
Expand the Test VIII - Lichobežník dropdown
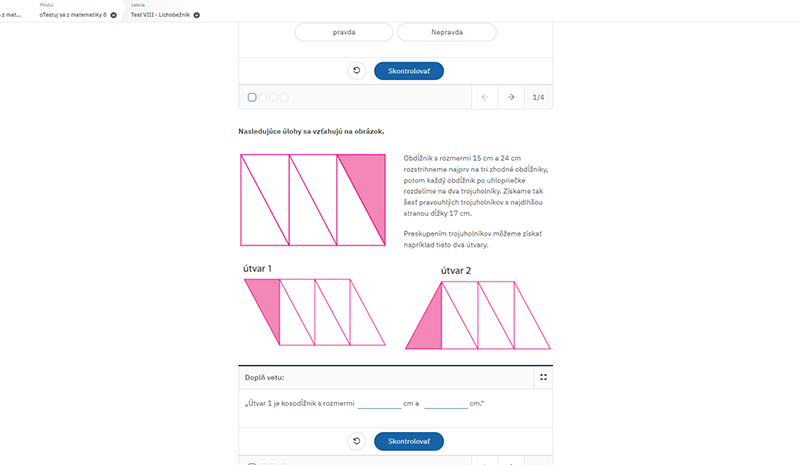[196, 15]
